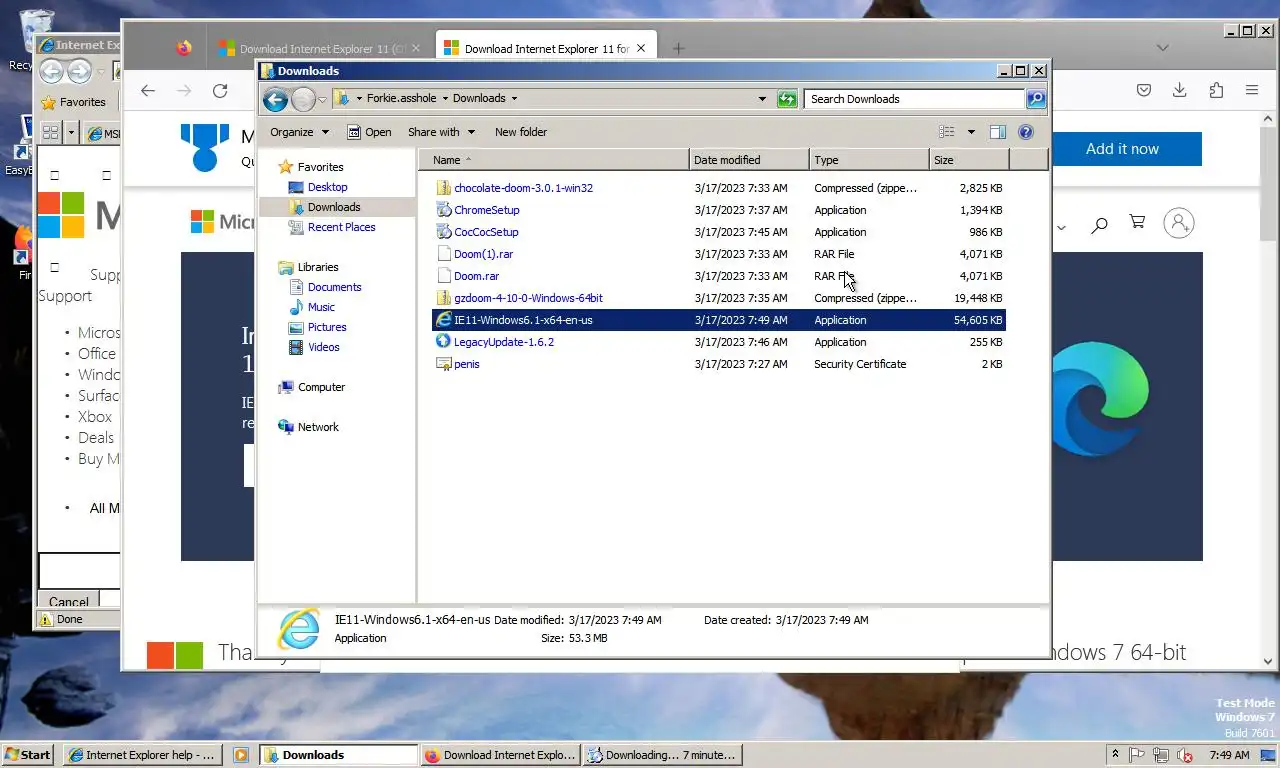The image size is (1280, 768).
Task: Open the explorer Help question mark icon
Action: (x=1025, y=132)
